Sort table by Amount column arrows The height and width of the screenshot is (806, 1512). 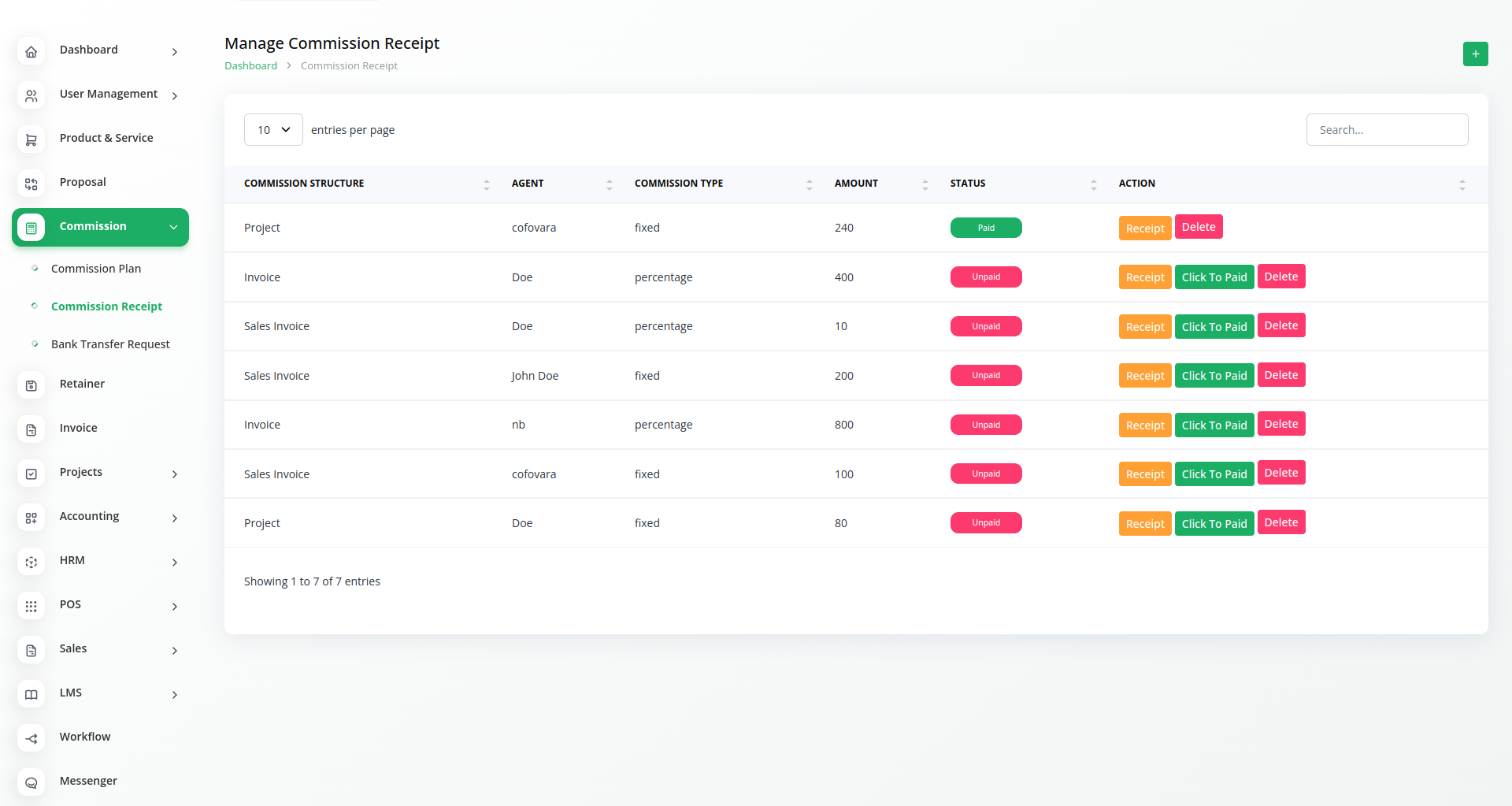(x=925, y=184)
